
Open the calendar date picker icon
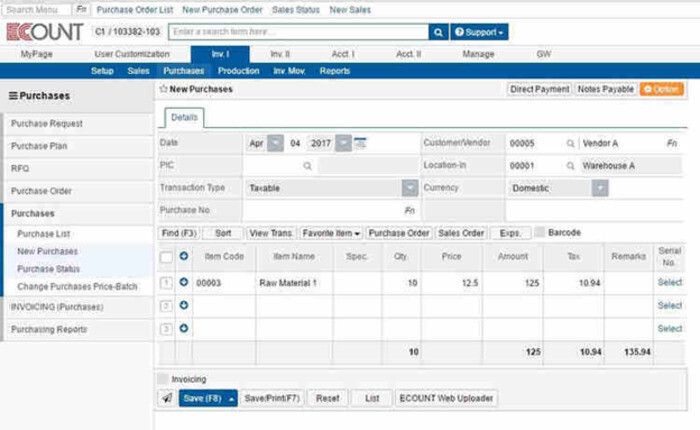coord(360,143)
